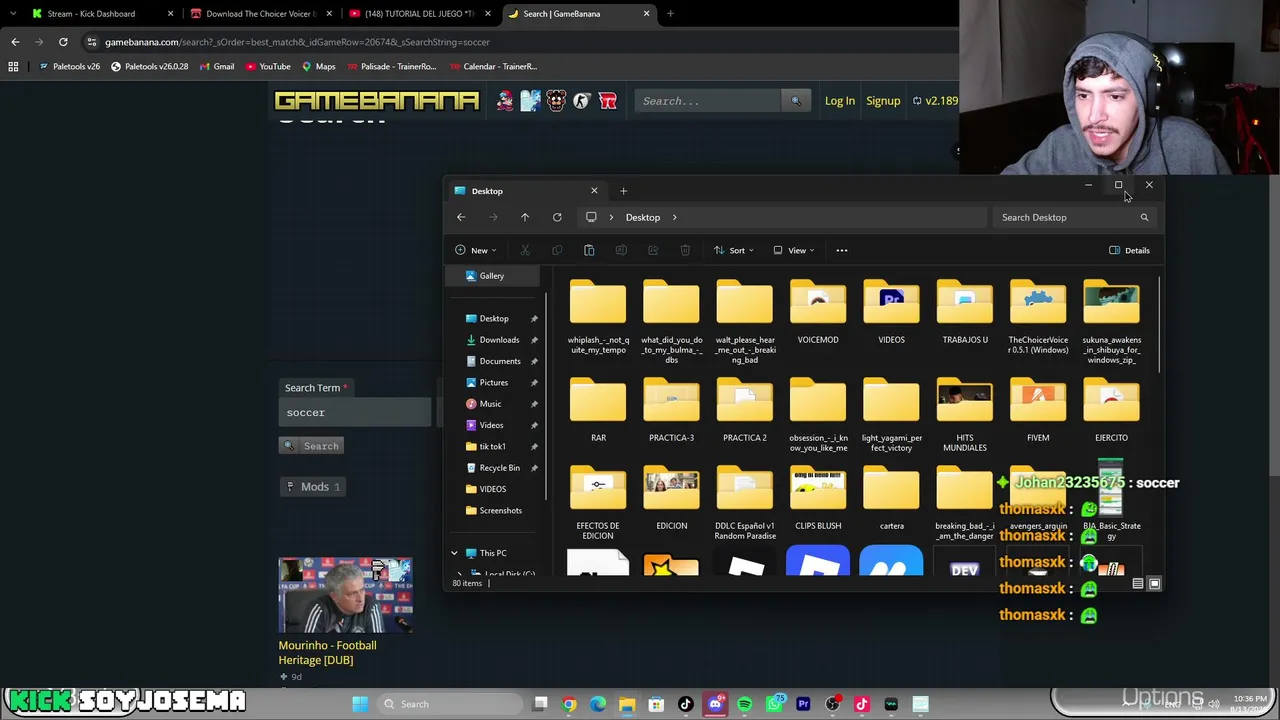The image size is (1280, 720).
Task: Open the Sort dropdown menu
Action: point(733,250)
